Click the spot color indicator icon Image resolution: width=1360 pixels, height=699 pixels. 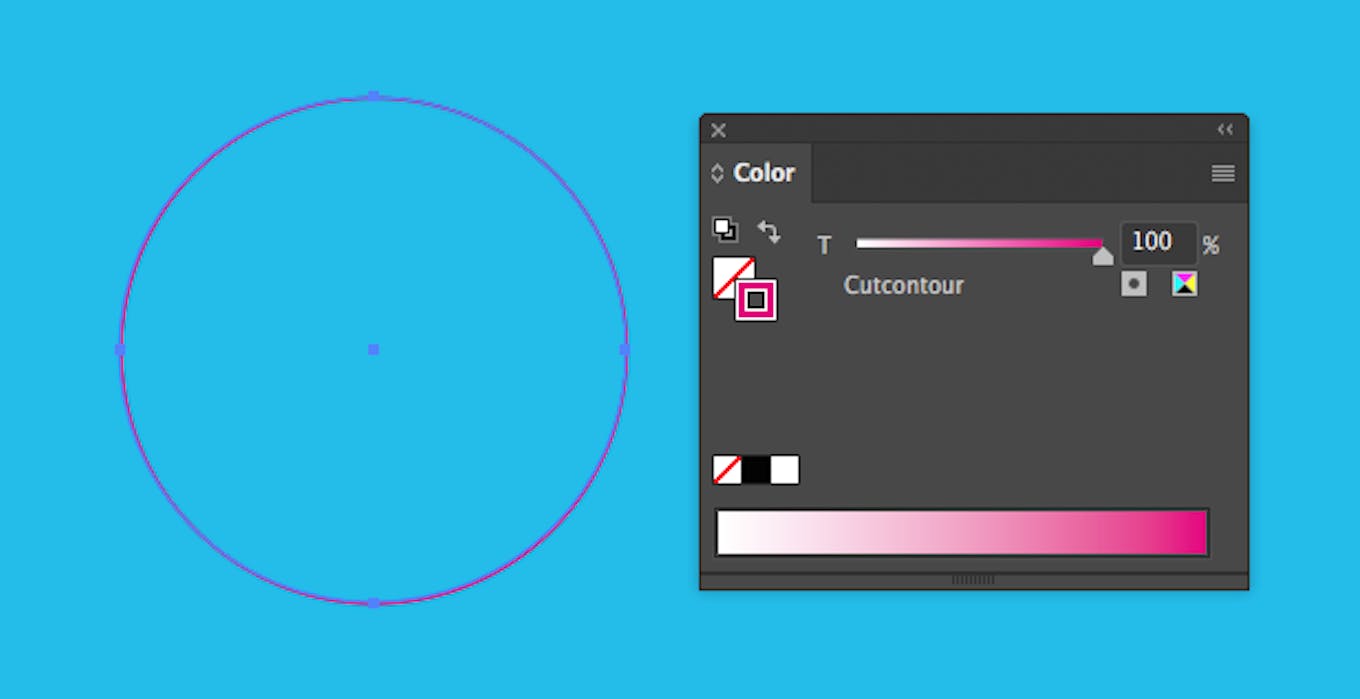[1133, 285]
